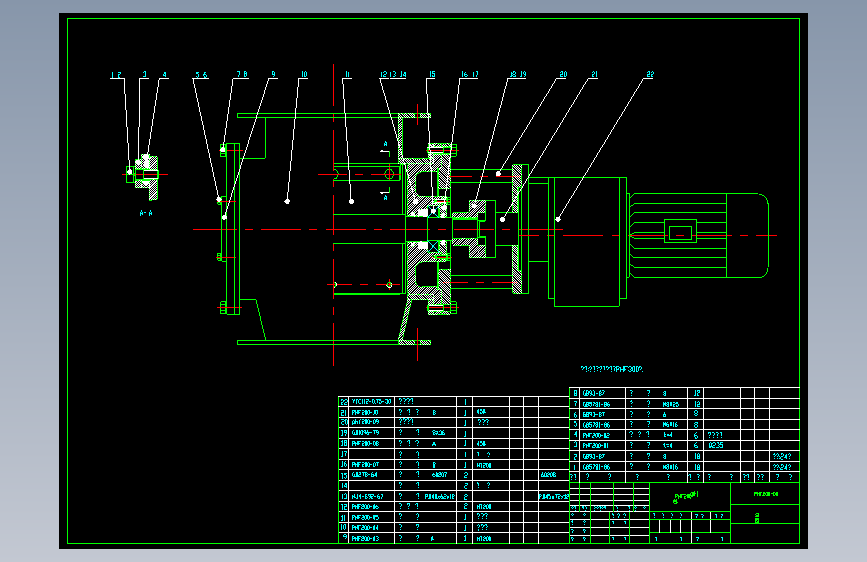Select row number "13" cell in parts list
Viewport: 867px width, 562px height.
click(x=344, y=497)
